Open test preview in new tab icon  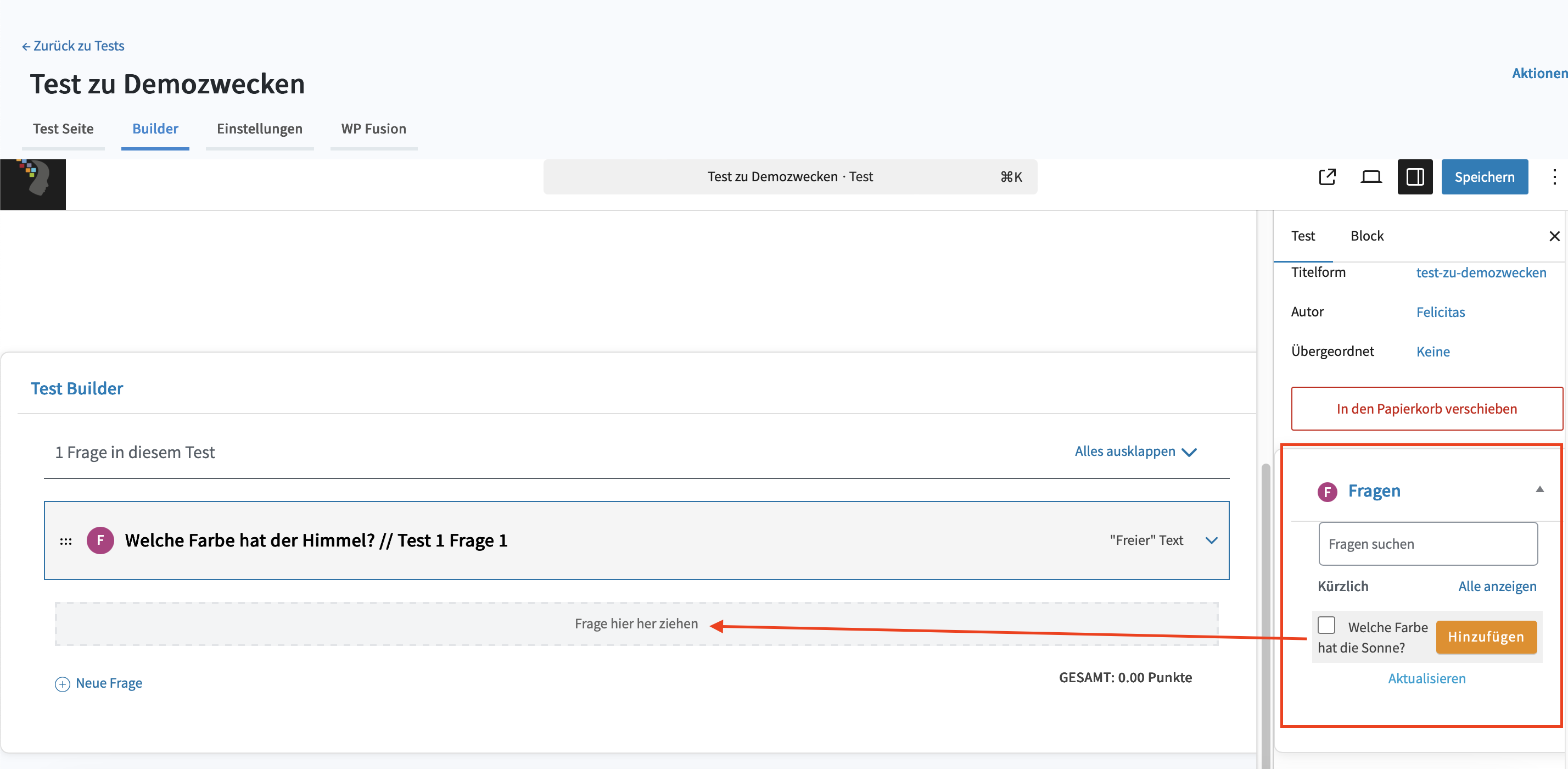tap(1327, 176)
